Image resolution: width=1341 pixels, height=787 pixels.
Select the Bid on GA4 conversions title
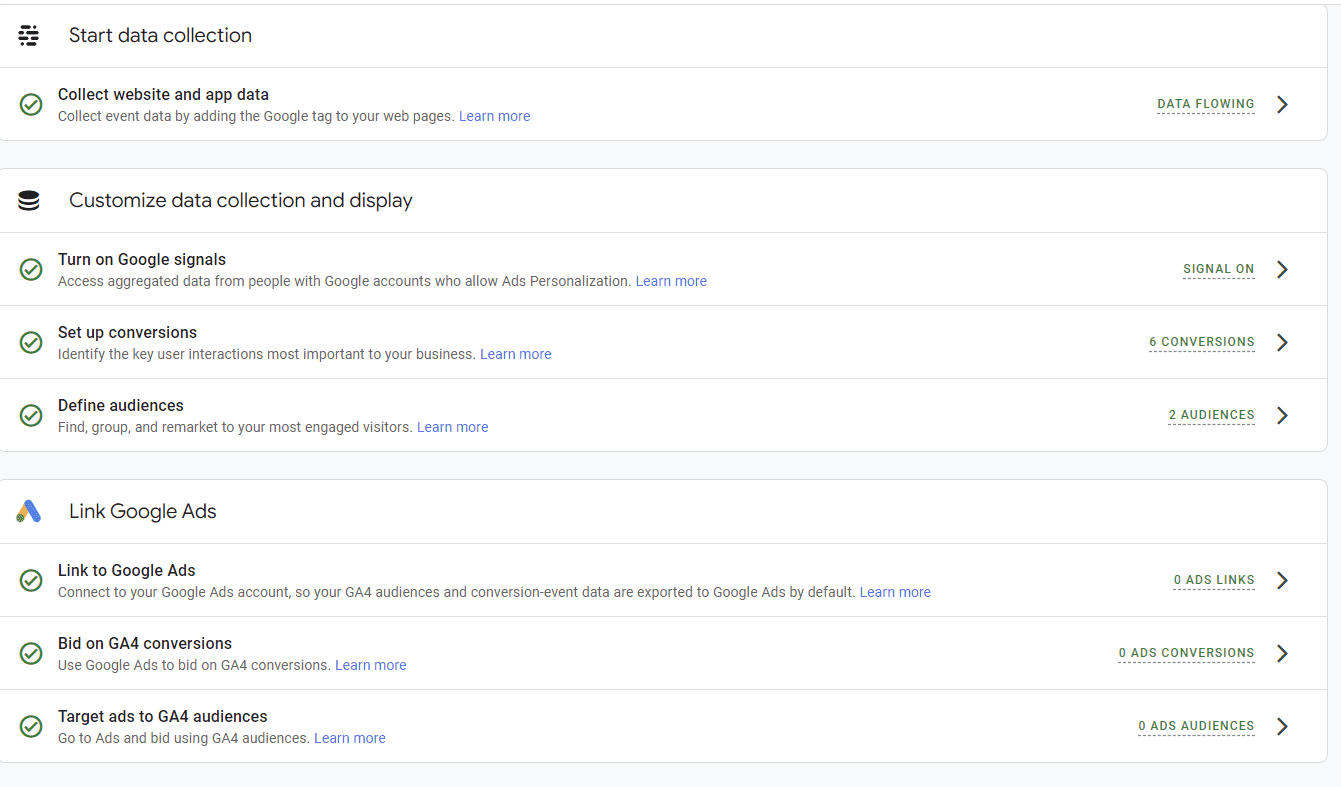(x=145, y=643)
